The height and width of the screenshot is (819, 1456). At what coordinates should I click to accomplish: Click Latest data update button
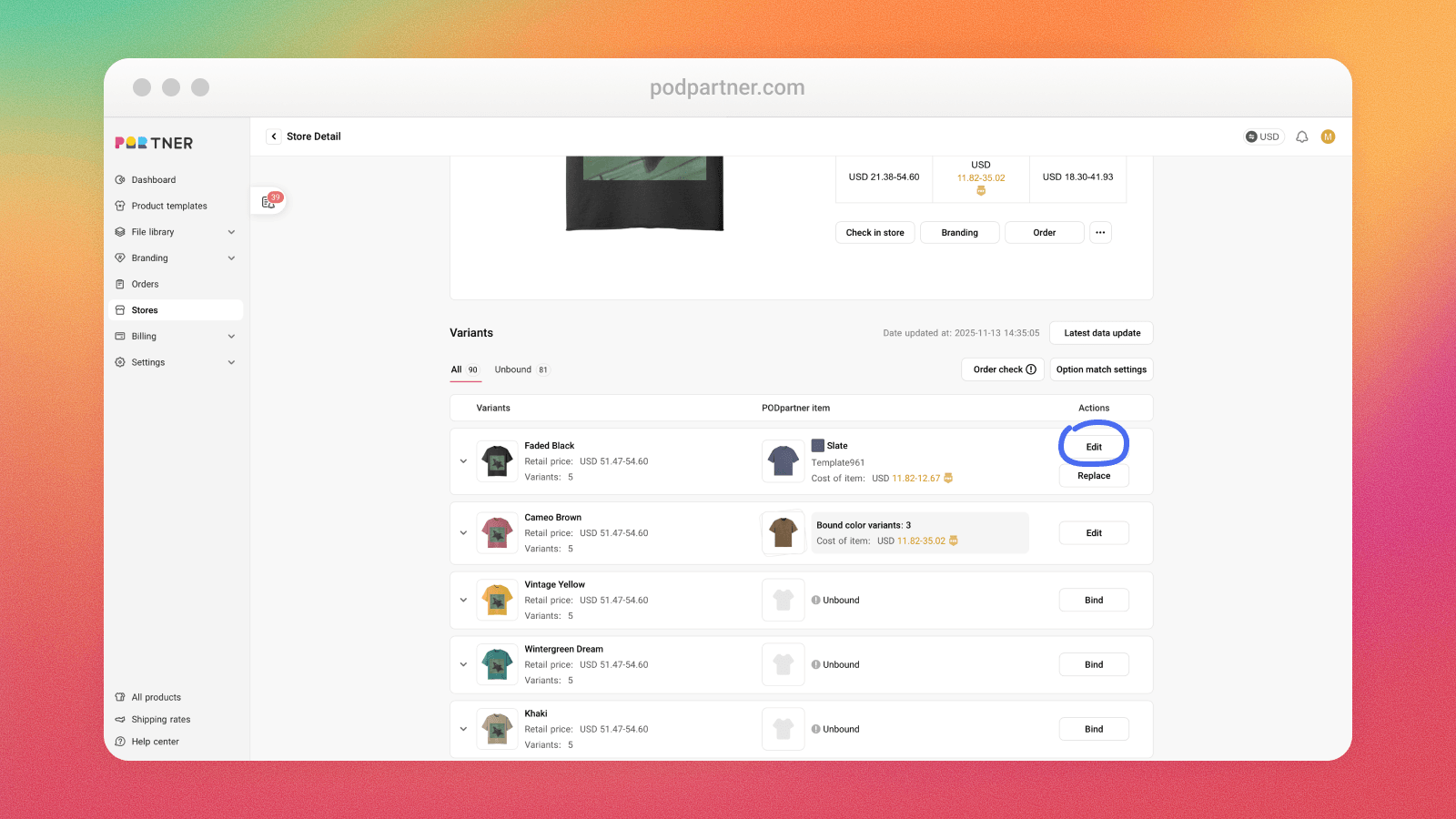[x=1101, y=333]
